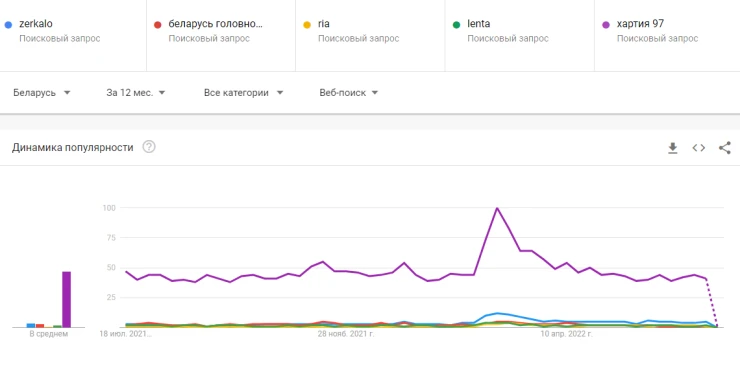Image resolution: width=740 pixels, height=376 pixels.
Task: Open the За 12 мес. period dropdown
Action: [x=135, y=93]
